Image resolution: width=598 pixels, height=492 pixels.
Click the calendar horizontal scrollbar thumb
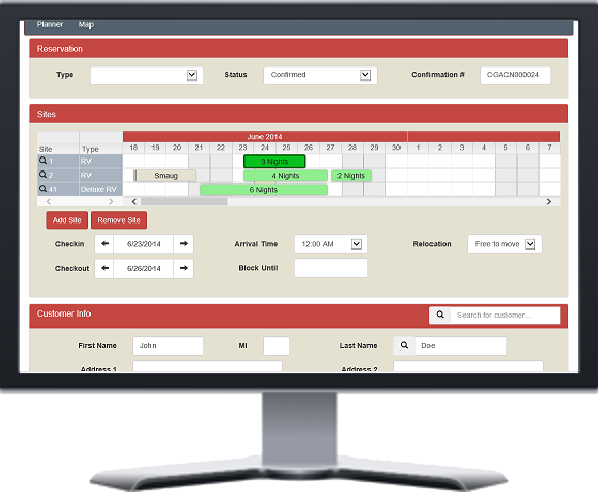(184, 201)
